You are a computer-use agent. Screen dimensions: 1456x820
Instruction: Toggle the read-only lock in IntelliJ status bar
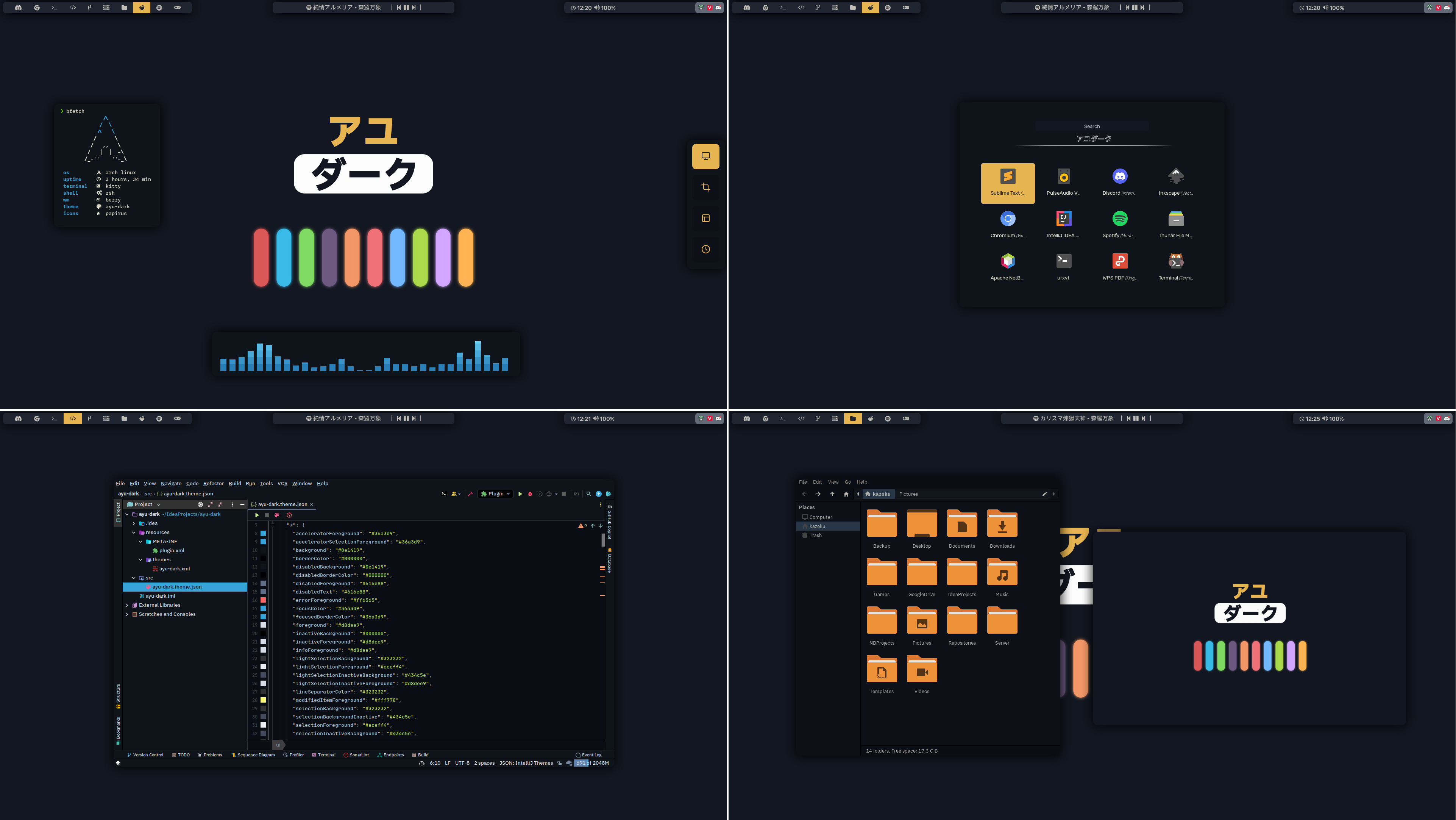[x=560, y=764]
